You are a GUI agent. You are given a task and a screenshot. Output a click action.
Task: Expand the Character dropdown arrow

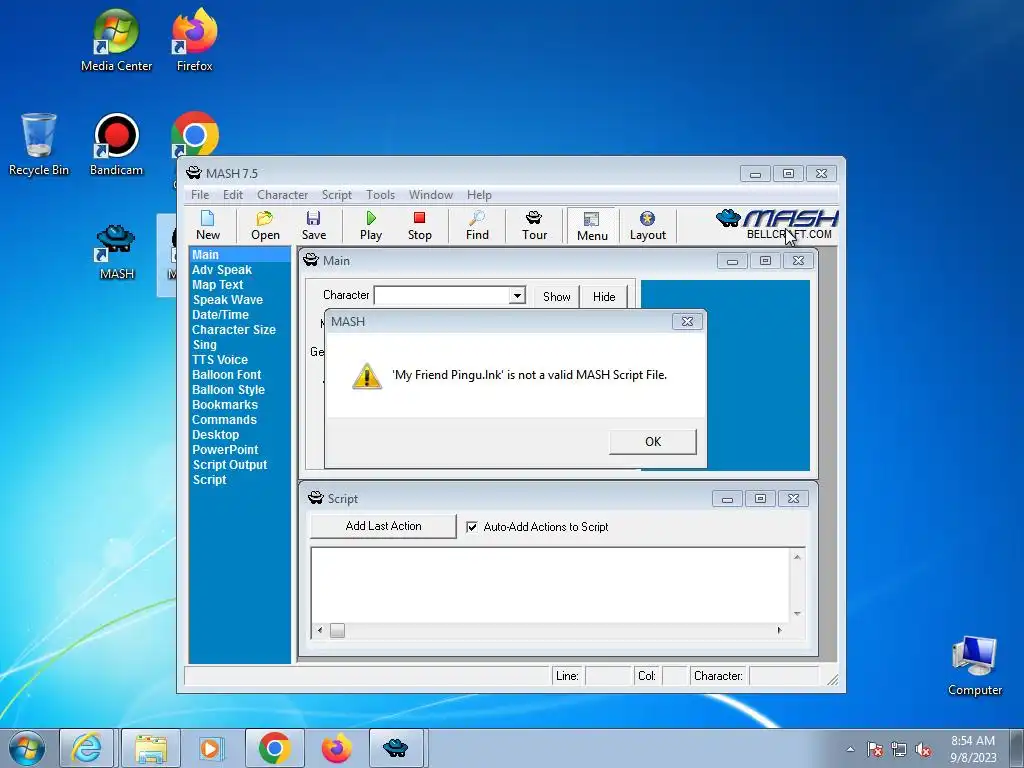pos(517,296)
